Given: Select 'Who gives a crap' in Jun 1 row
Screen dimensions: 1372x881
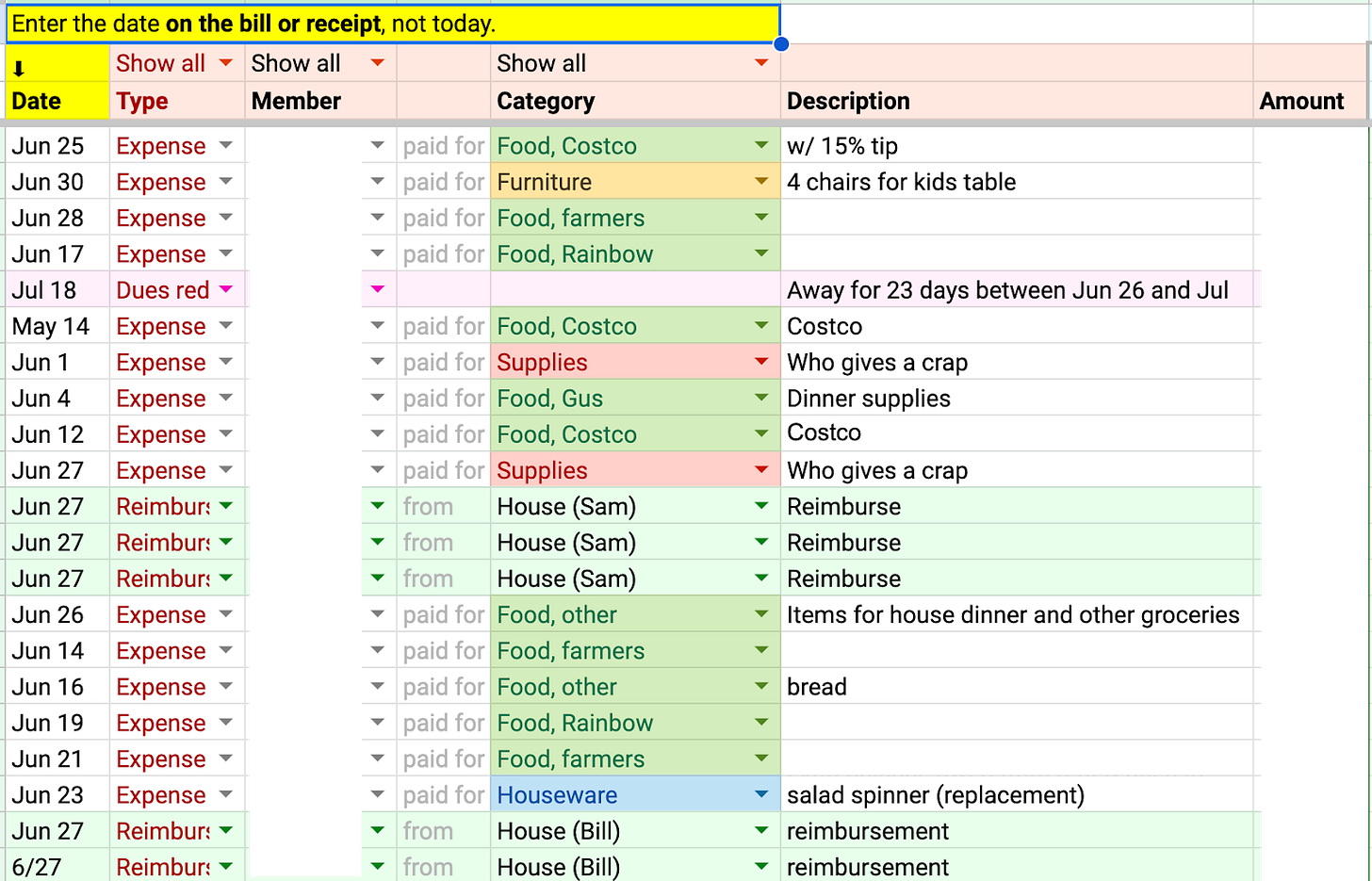Looking at the screenshot, I should [x=1017, y=363].
